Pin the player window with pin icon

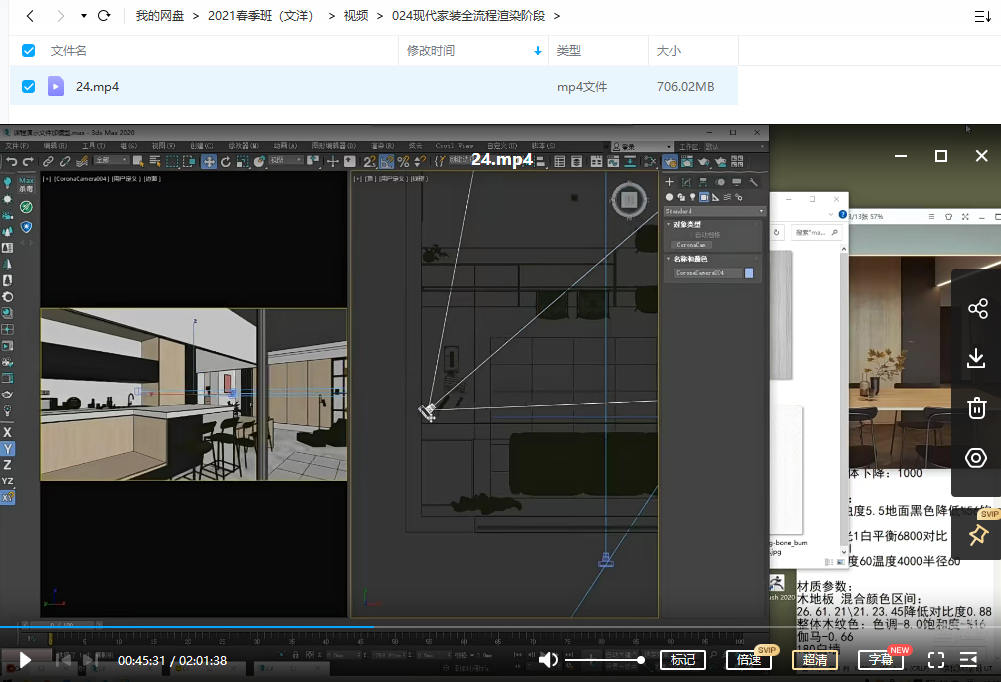(x=978, y=535)
